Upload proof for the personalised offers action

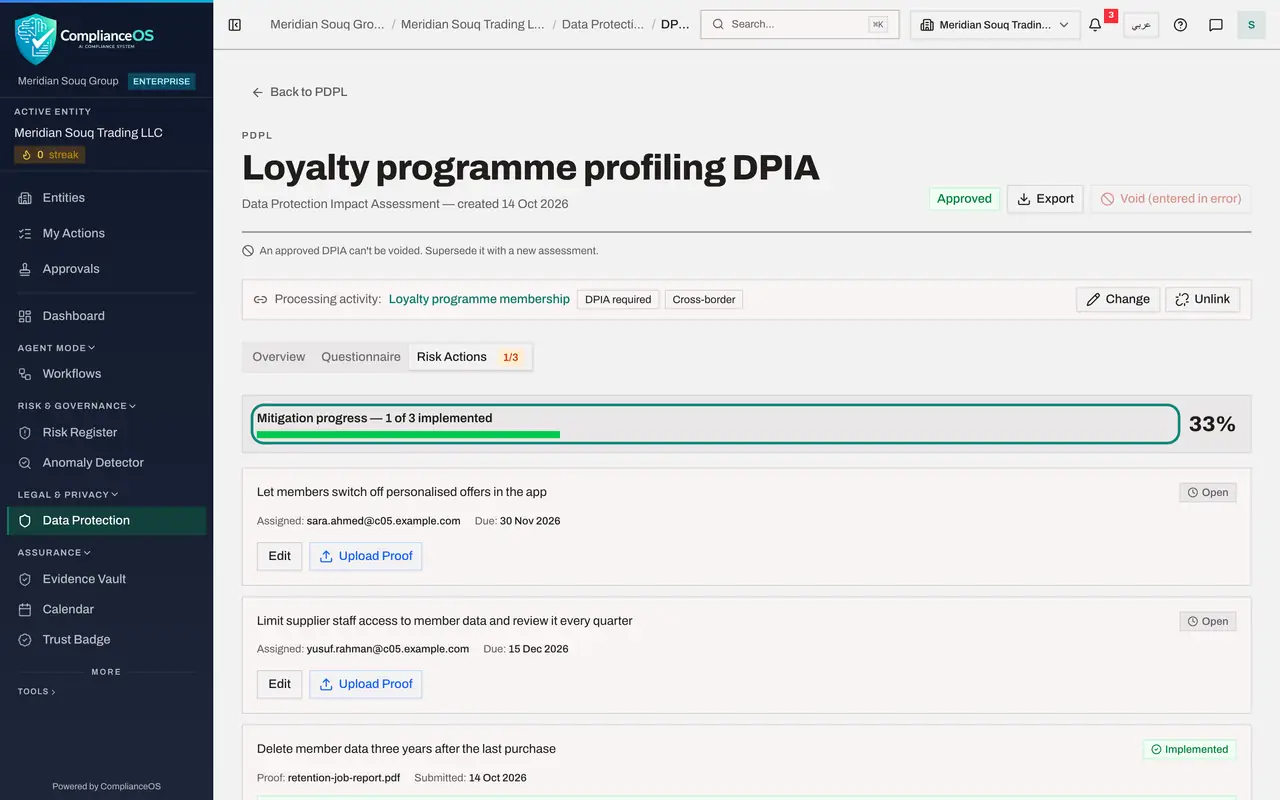(365, 556)
